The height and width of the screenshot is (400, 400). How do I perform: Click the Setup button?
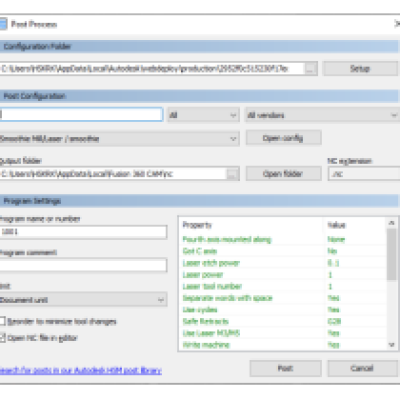(x=360, y=69)
